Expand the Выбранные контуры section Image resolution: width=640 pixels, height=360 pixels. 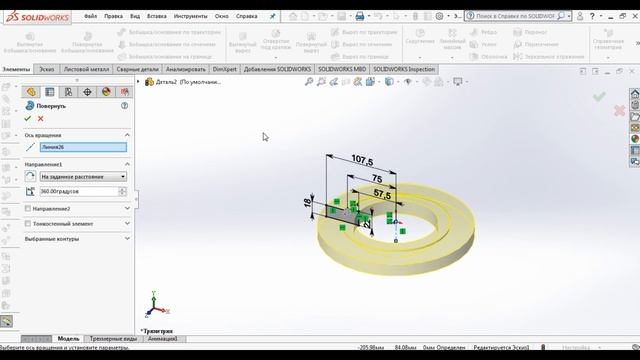pos(127,239)
